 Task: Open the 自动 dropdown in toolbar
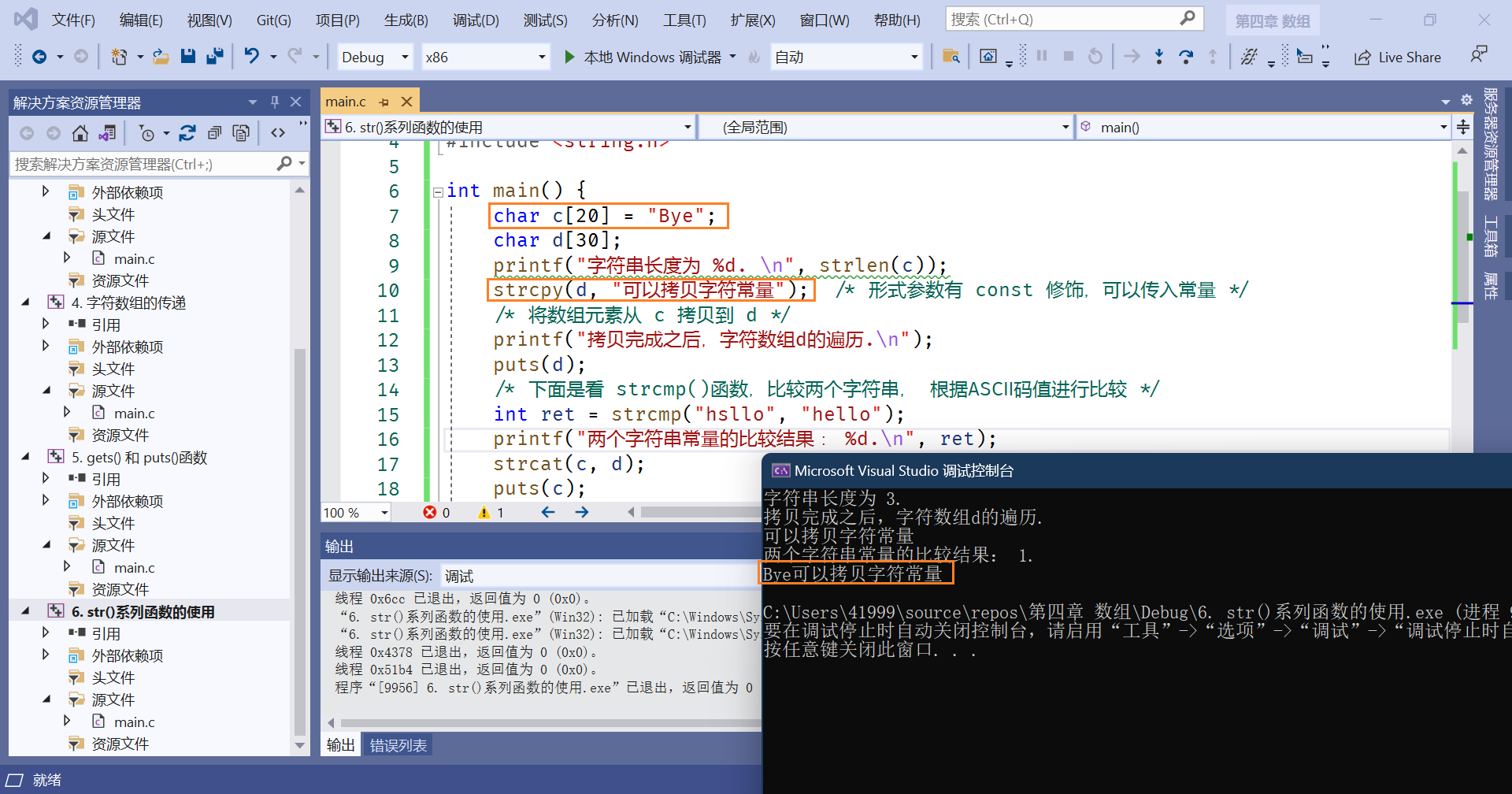[x=846, y=57]
